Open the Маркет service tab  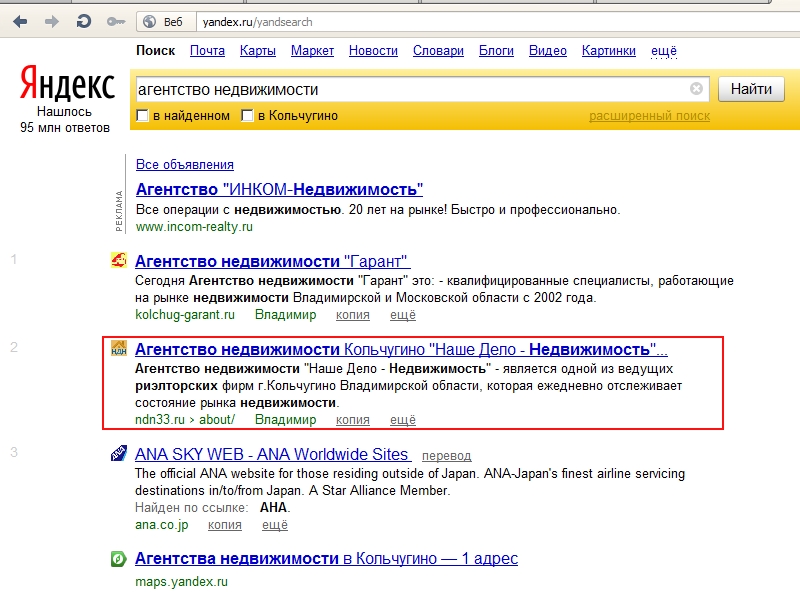312,51
